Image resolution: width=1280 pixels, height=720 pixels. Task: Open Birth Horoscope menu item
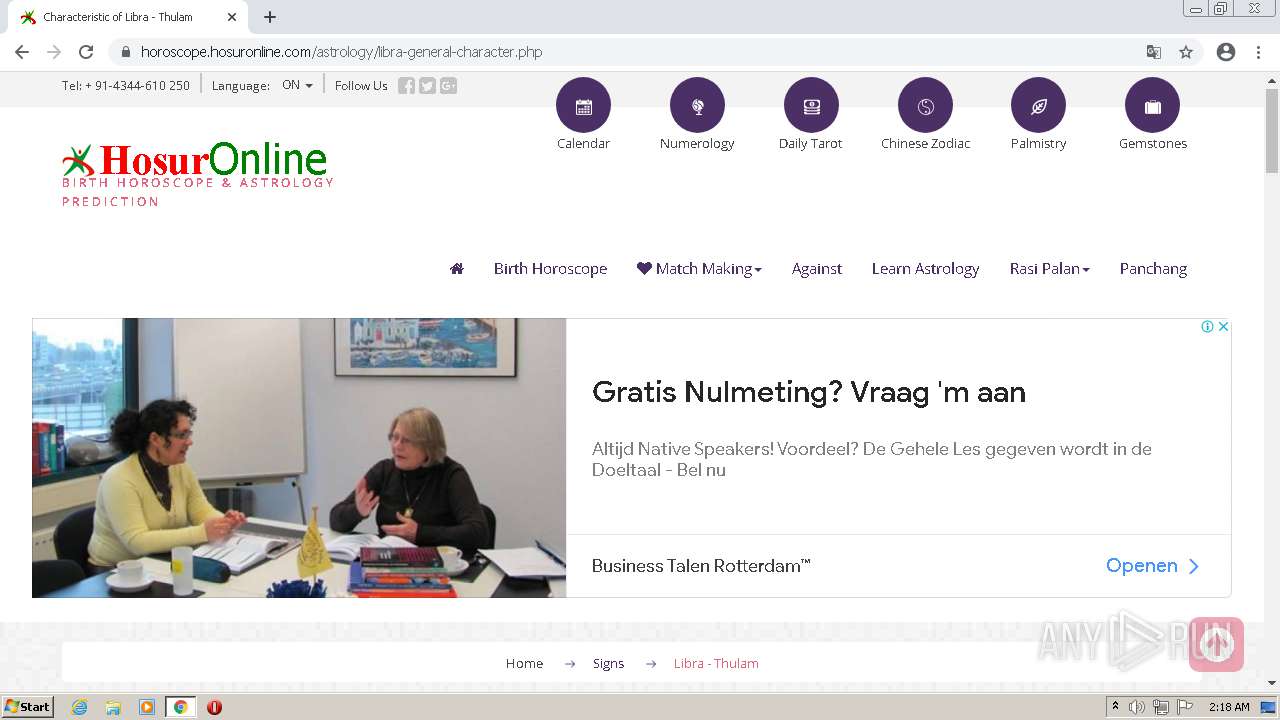550,268
